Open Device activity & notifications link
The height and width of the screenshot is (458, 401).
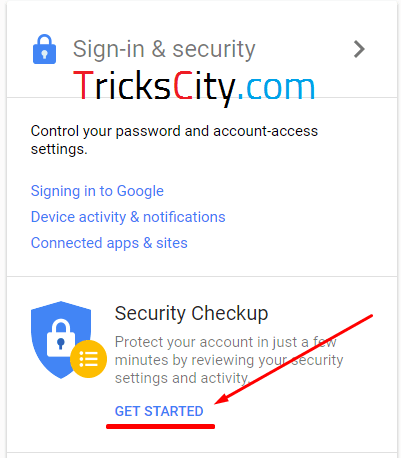128,217
